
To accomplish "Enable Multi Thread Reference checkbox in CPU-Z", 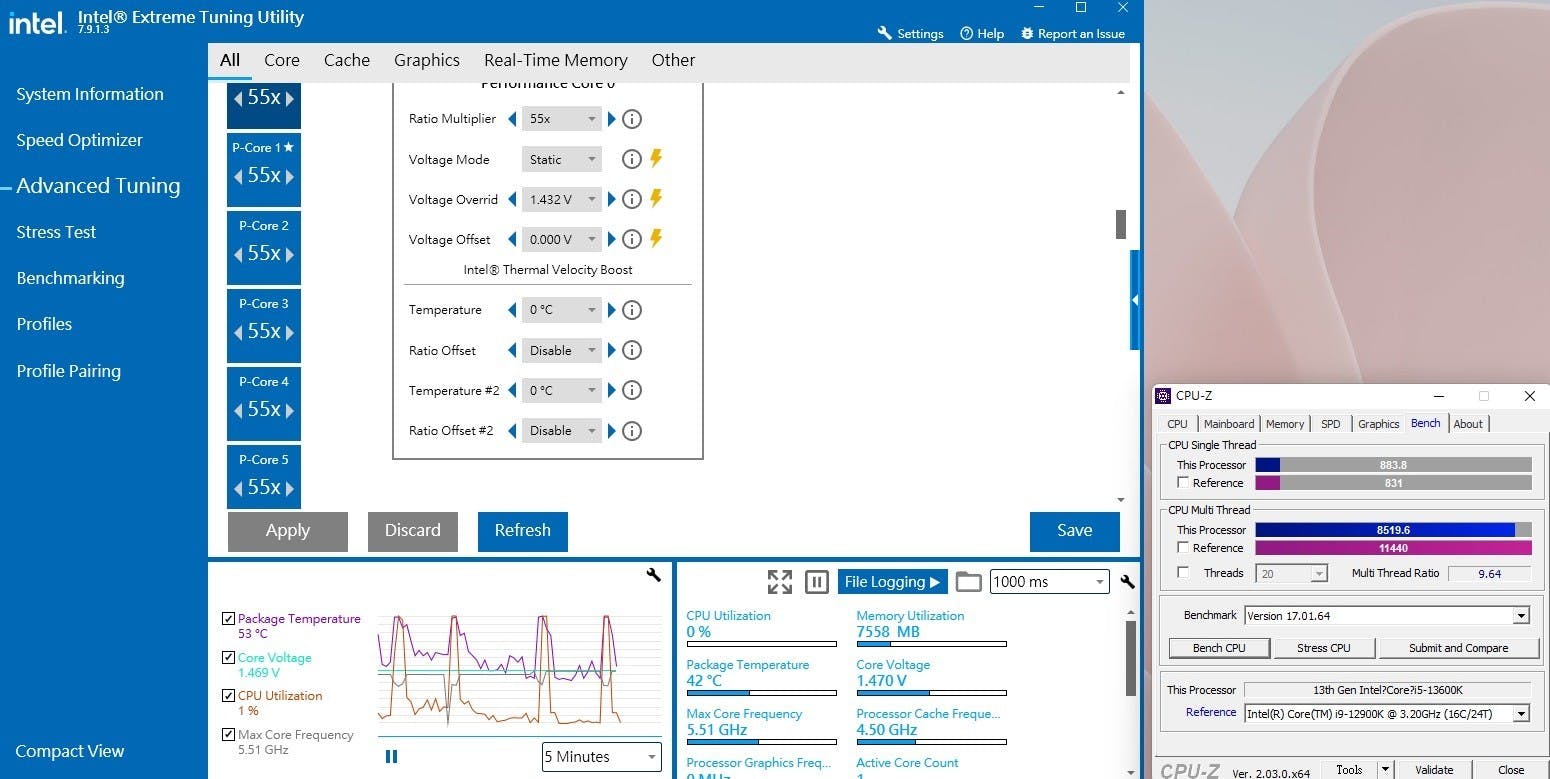I will click(x=1184, y=548).
